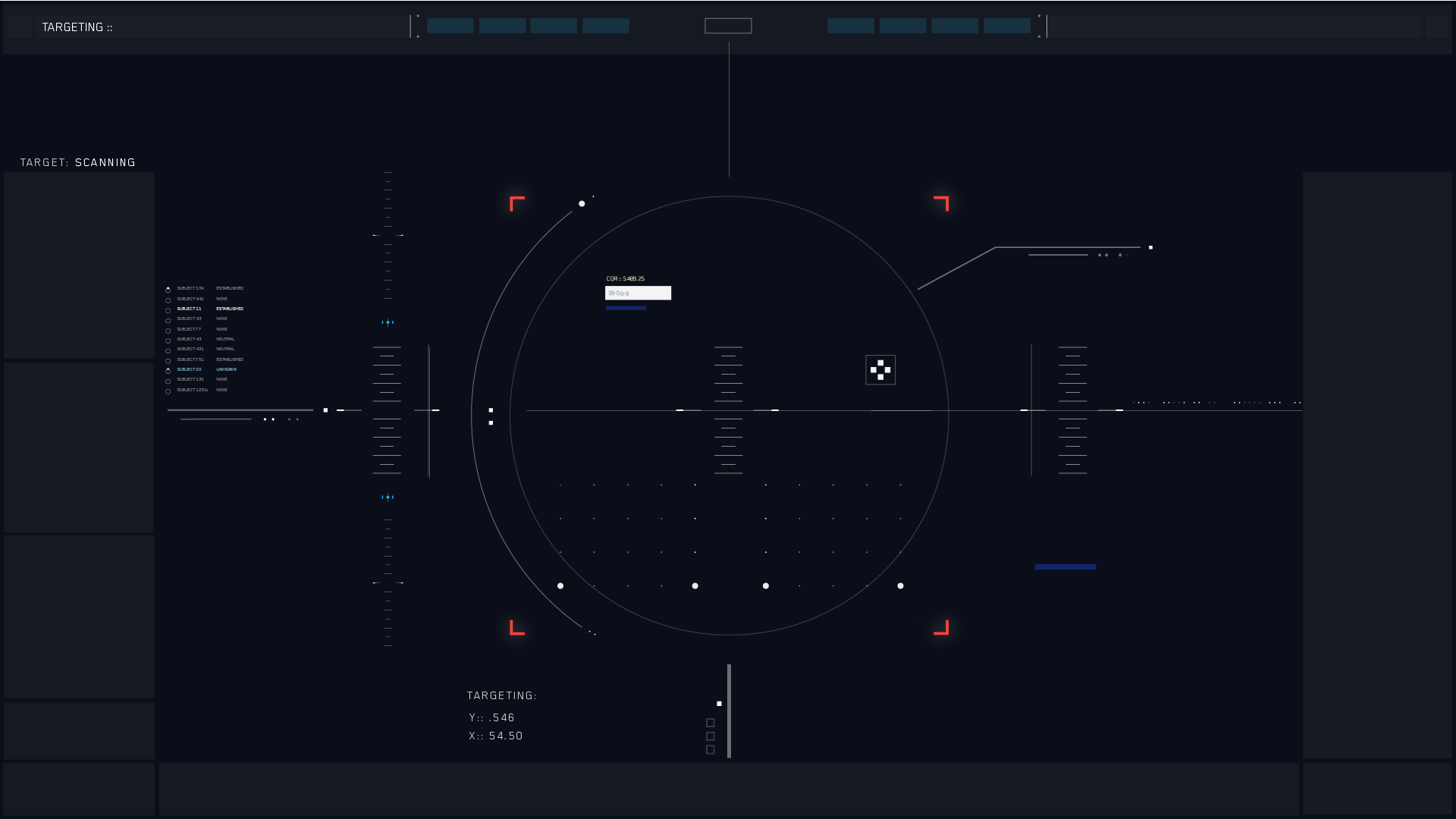Select the SUBJECT 1231v radio button

168,391
